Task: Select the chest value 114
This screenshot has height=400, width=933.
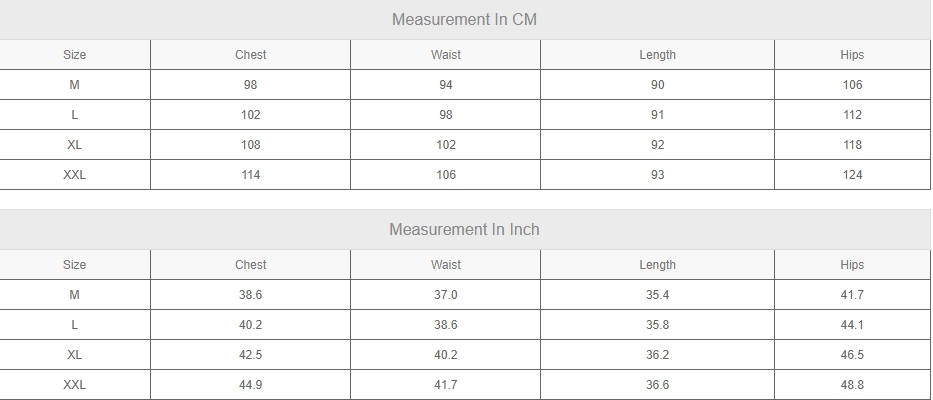Action: point(251,175)
